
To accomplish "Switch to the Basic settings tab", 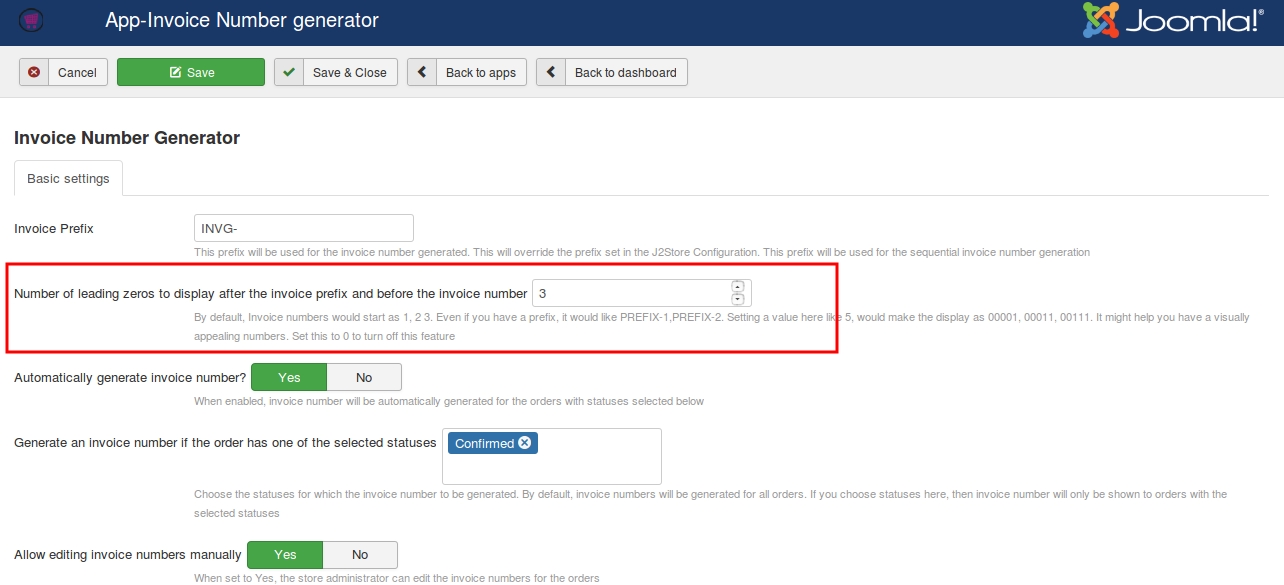I will tap(68, 179).
